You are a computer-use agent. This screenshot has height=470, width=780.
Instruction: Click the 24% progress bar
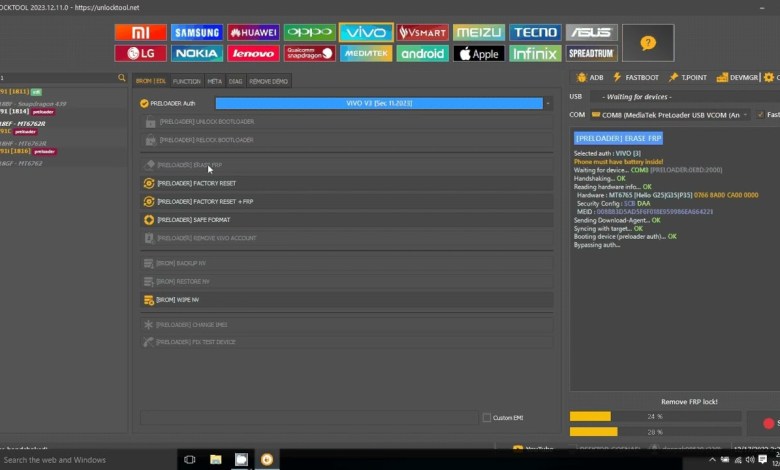[x=654, y=416]
